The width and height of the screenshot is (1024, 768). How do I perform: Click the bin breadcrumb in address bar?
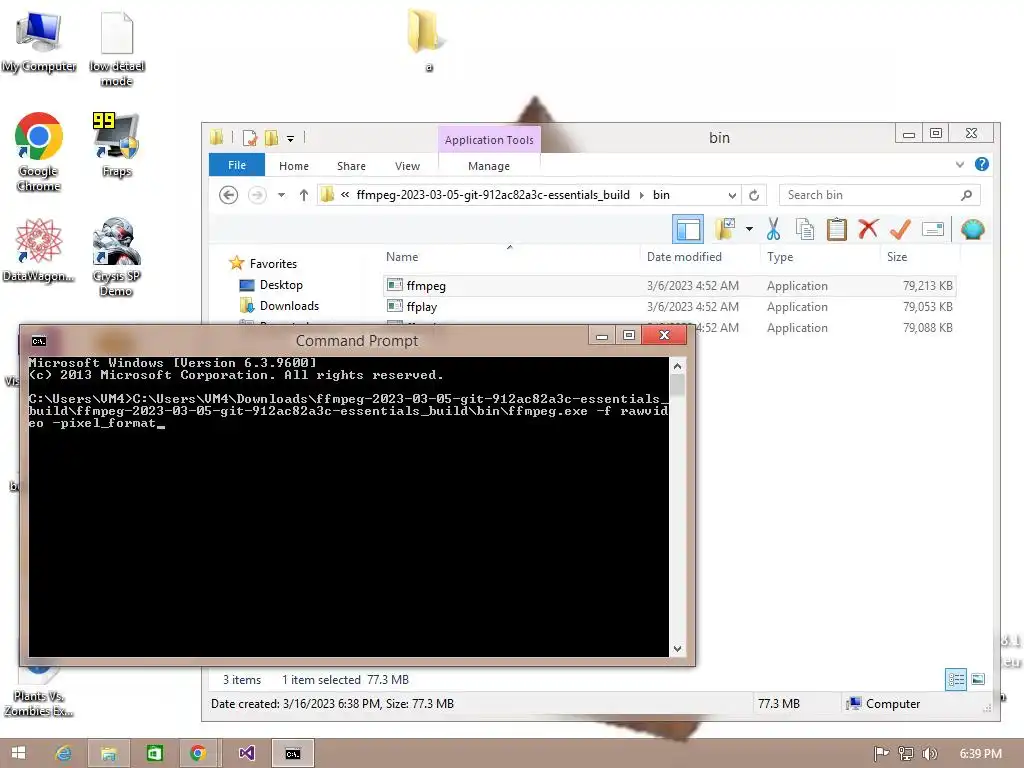click(x=661, y=195)
